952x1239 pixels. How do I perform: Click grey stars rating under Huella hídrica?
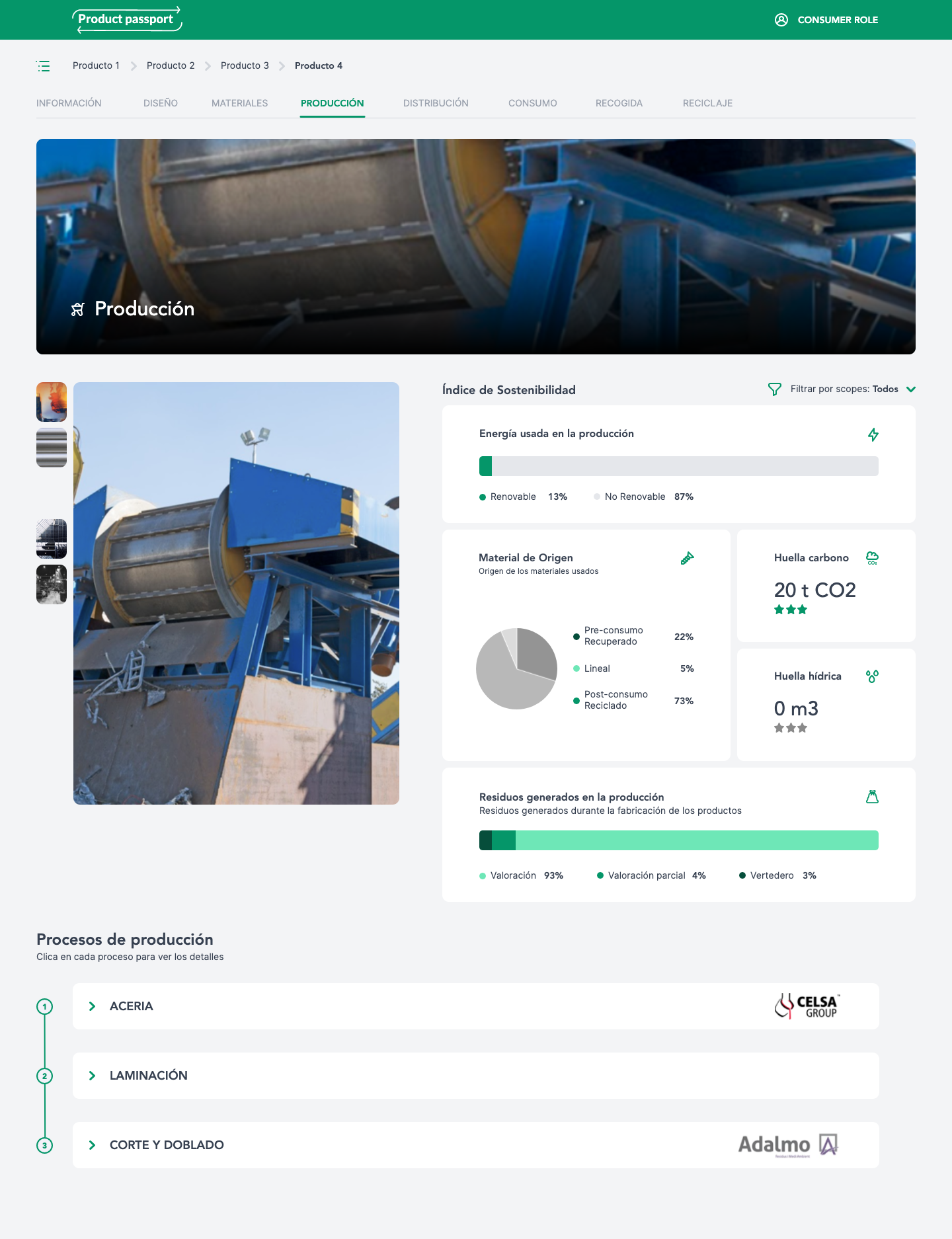[x=791, y=728]
